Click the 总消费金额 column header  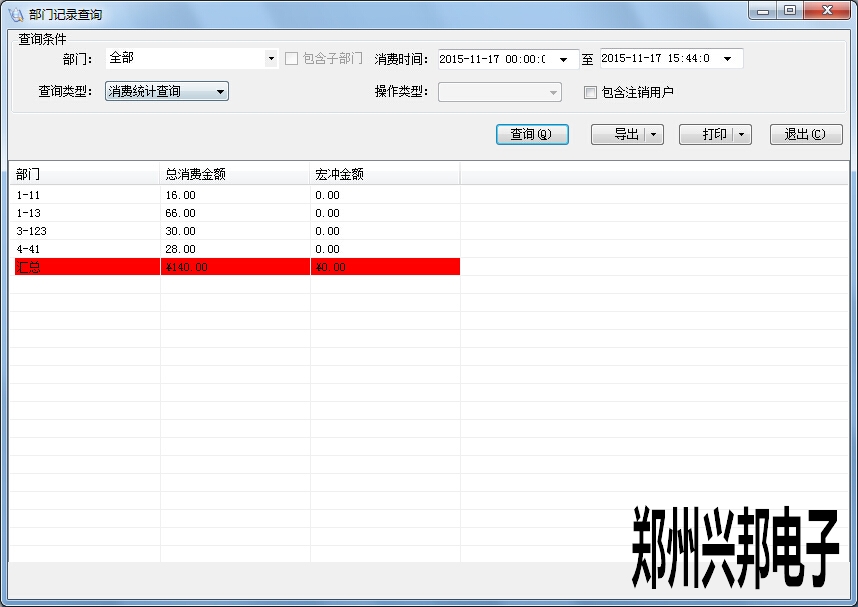[x=234, y=174]
